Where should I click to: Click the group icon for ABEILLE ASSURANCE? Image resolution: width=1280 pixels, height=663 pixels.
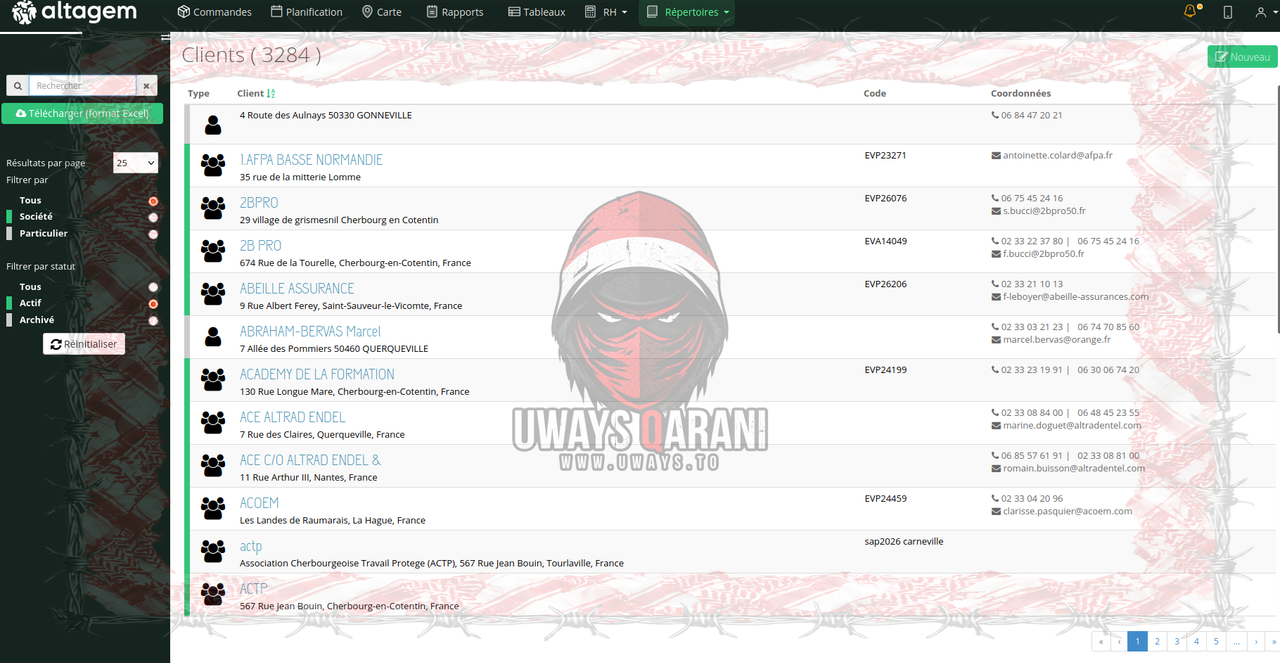[213, 293]
